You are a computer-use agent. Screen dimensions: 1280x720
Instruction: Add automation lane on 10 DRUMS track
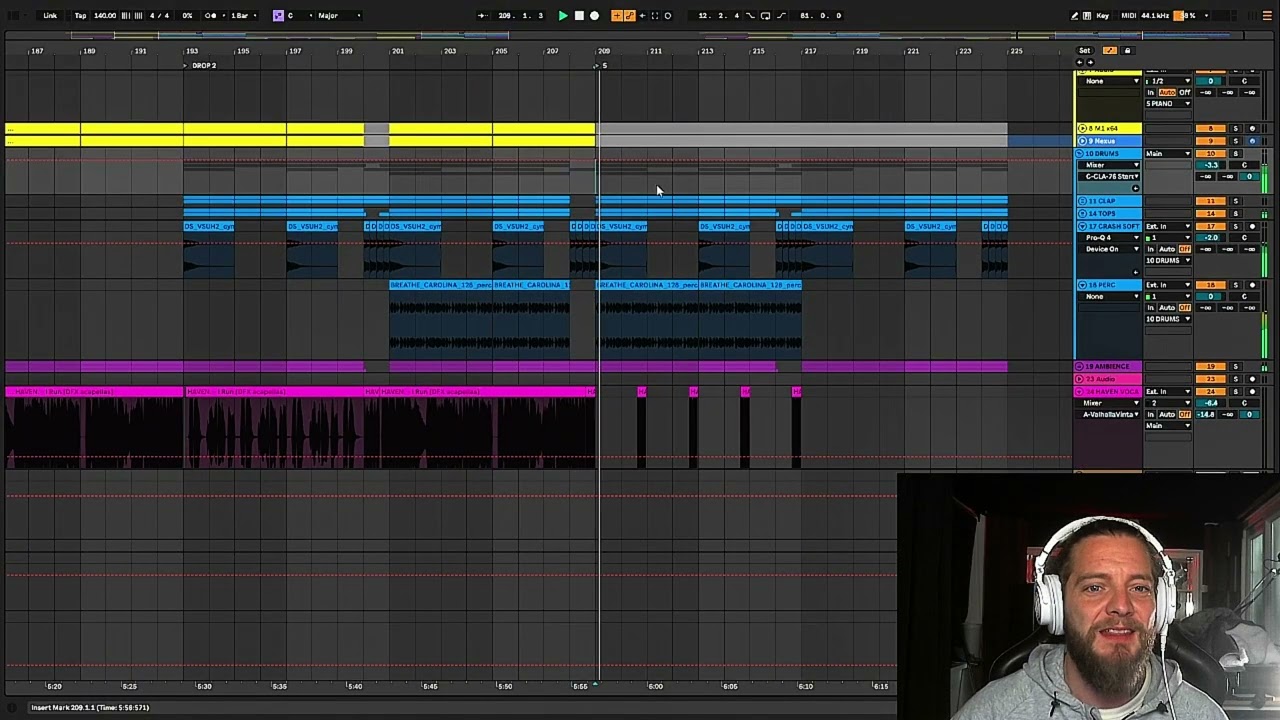coord(1135,188)
